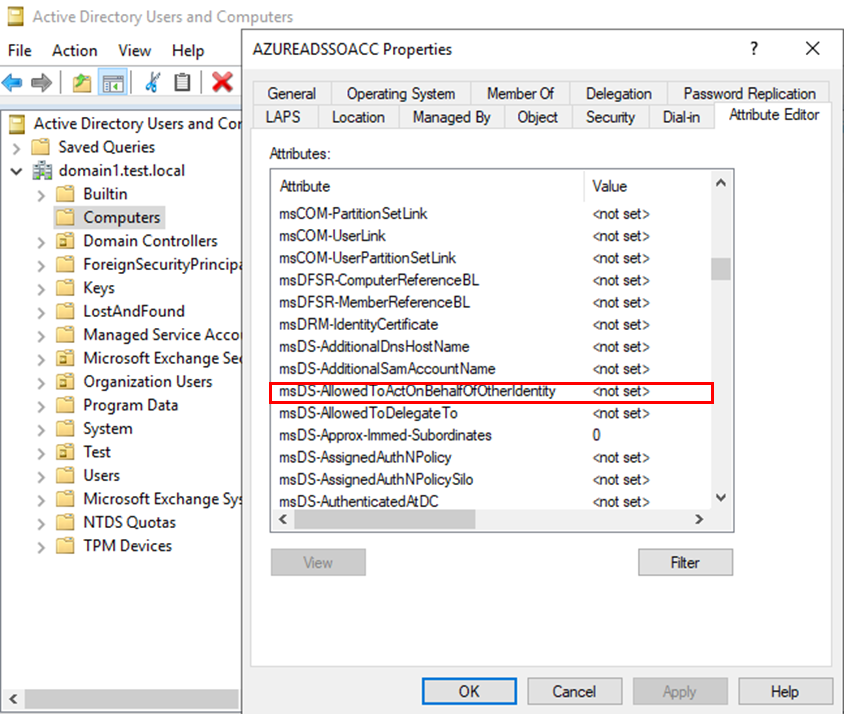
Task: Click the Up one level folder icon
Action: [82, 83]
